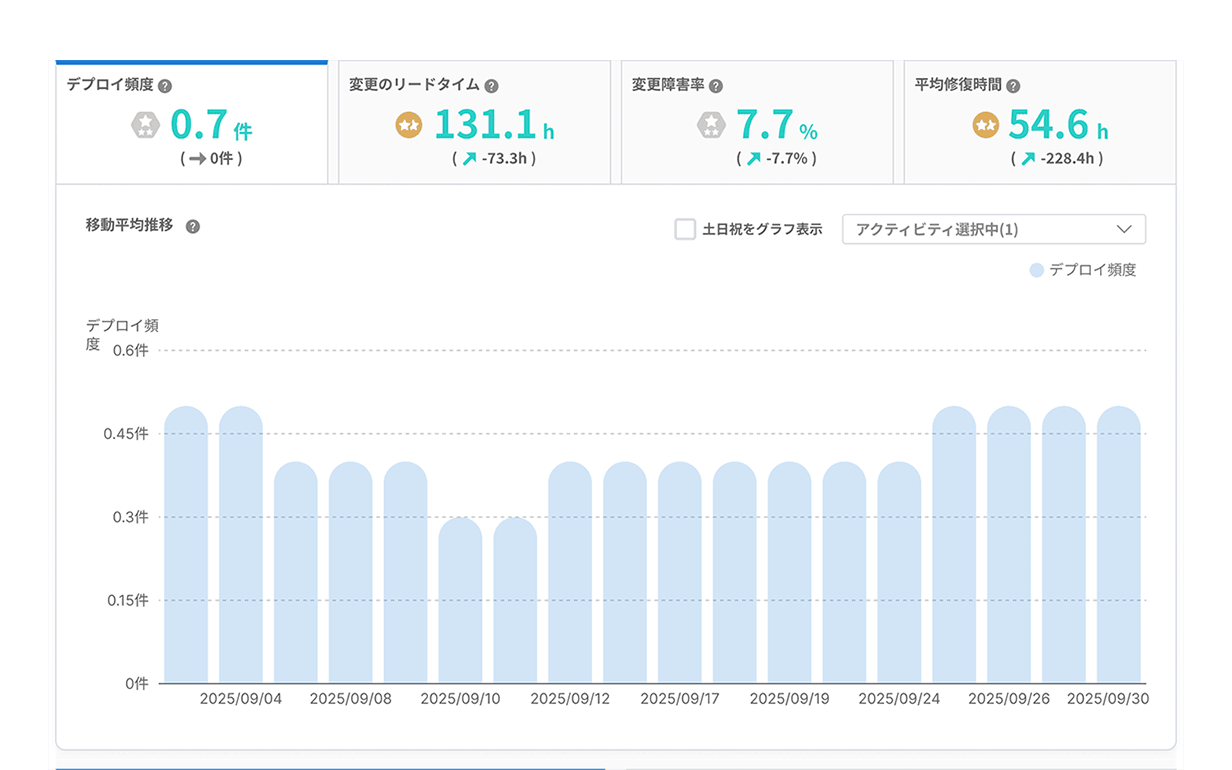1232x770 pixels.
Task: Open help icon next to 変更のリードタイム
Action: coord(491,86)
